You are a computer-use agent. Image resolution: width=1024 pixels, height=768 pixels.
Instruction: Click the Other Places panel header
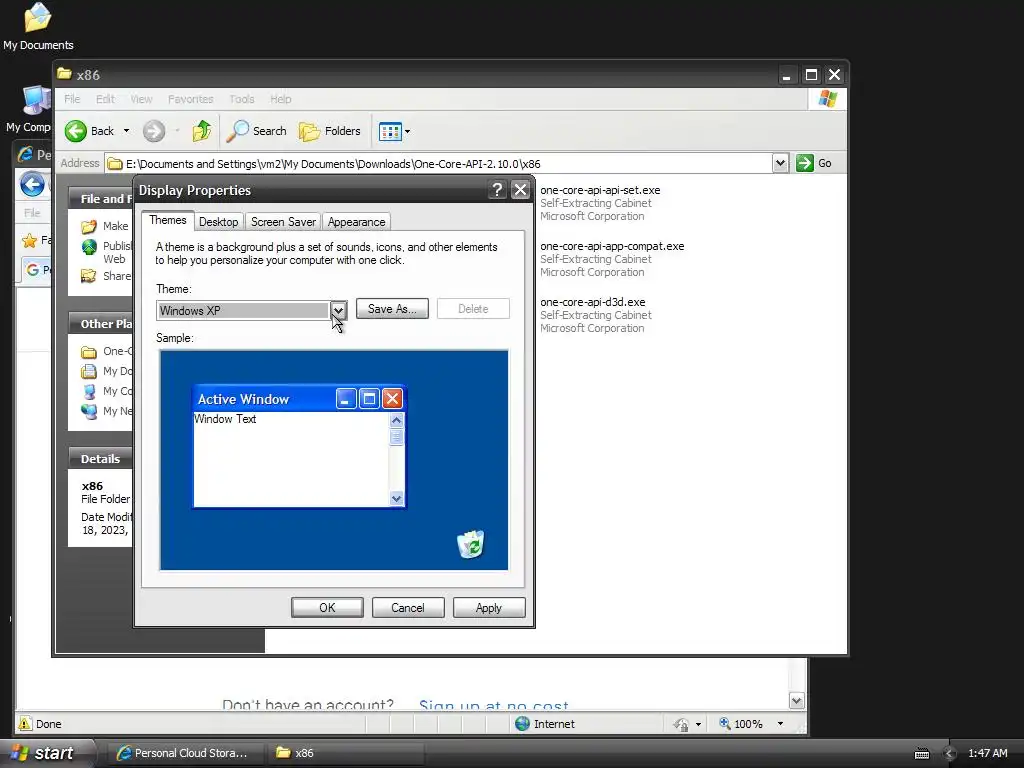point(101,324)
